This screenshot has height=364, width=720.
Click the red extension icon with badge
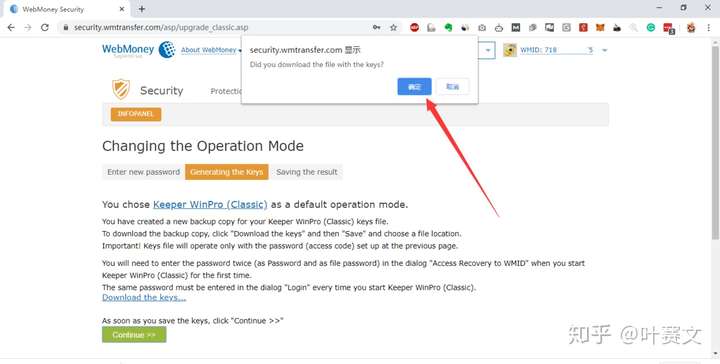coord(669,28)
